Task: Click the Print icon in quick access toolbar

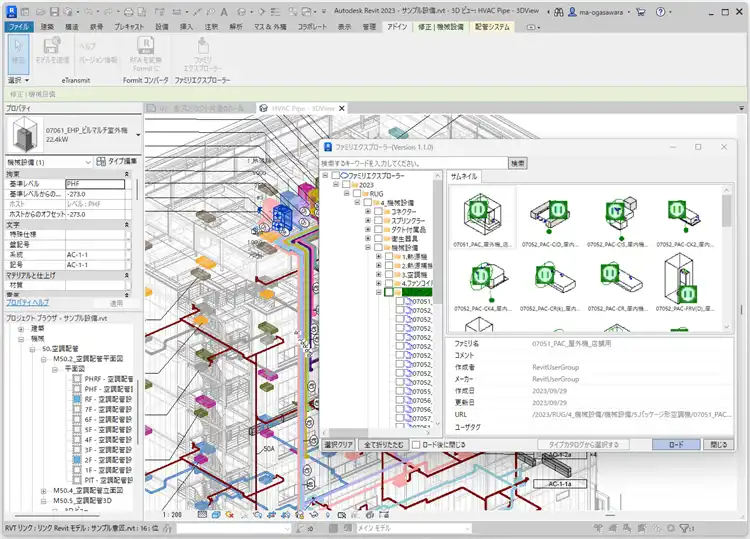Action: [x=129, y=12]
